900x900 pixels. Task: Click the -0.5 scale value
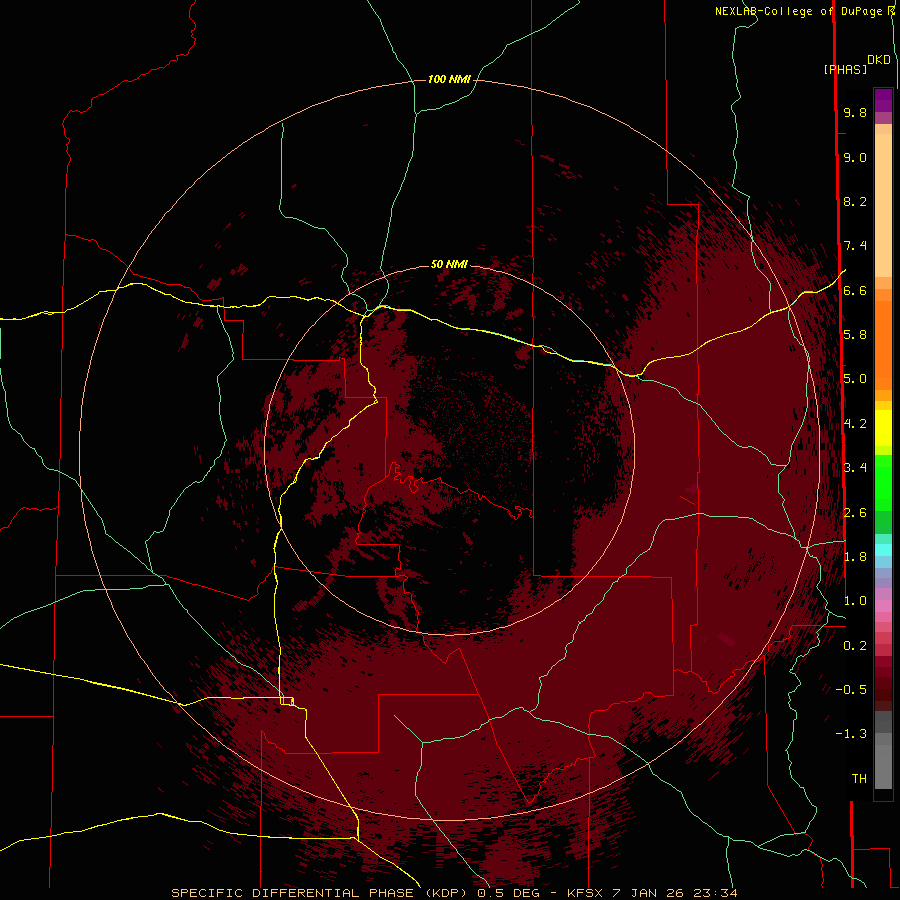click(851, 690)
